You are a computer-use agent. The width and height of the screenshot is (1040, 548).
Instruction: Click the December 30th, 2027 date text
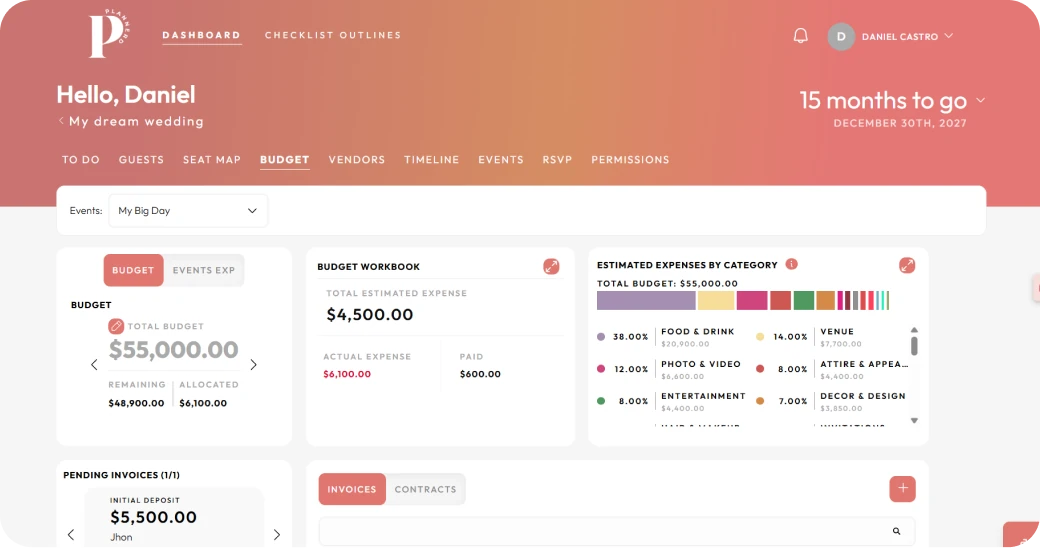900,123
